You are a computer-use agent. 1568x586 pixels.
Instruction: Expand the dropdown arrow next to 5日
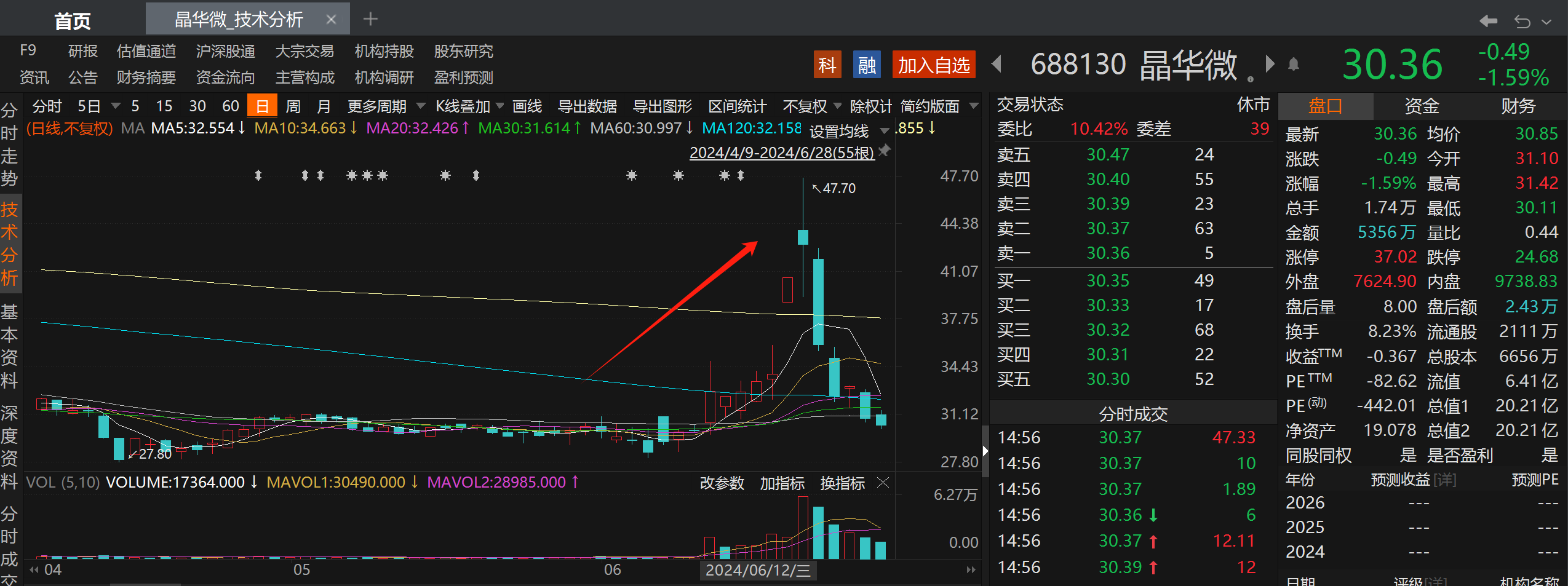click(116, 106)
